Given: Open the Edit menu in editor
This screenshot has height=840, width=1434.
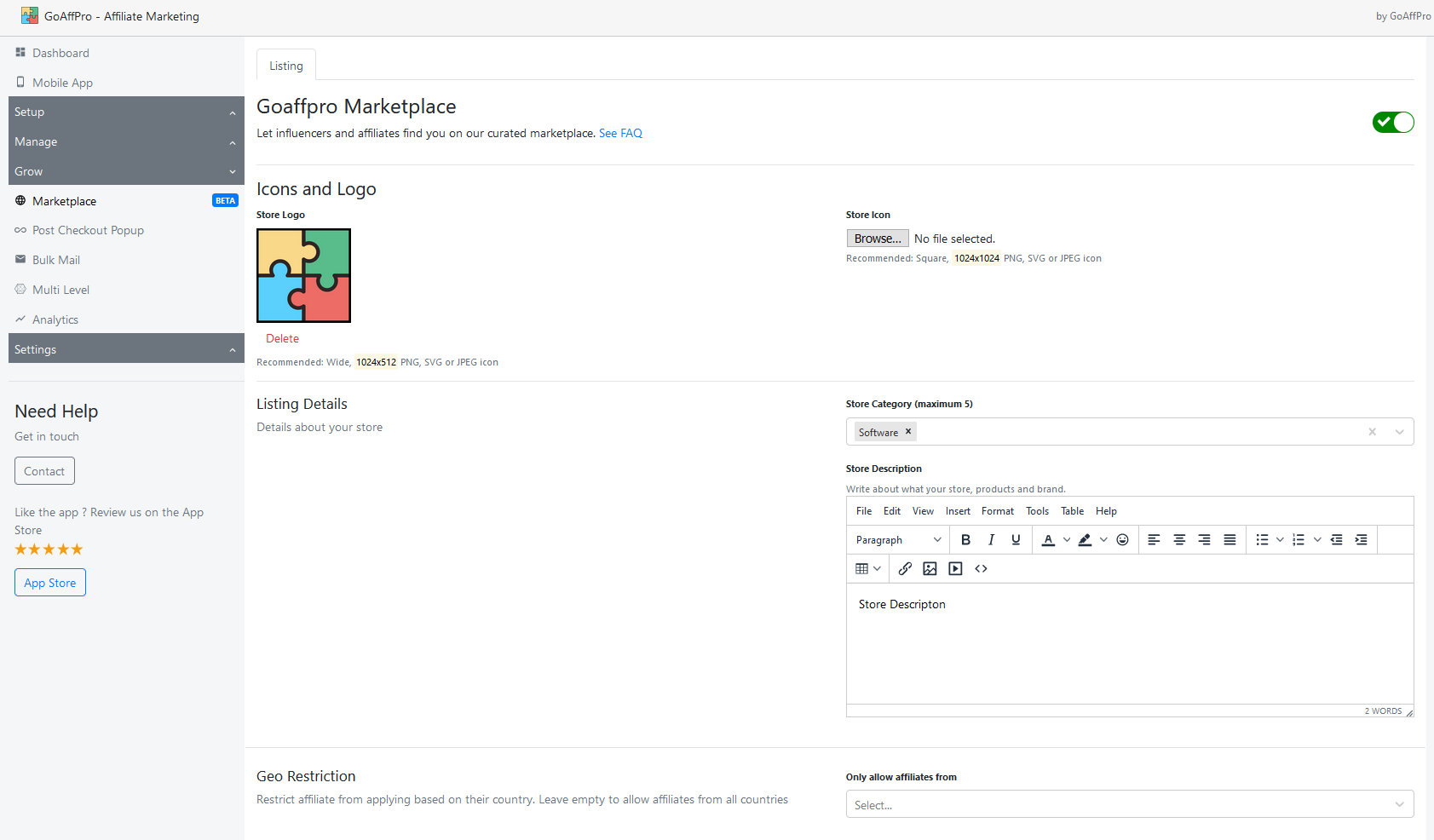Looking at the screenshot, I should 892,511.
